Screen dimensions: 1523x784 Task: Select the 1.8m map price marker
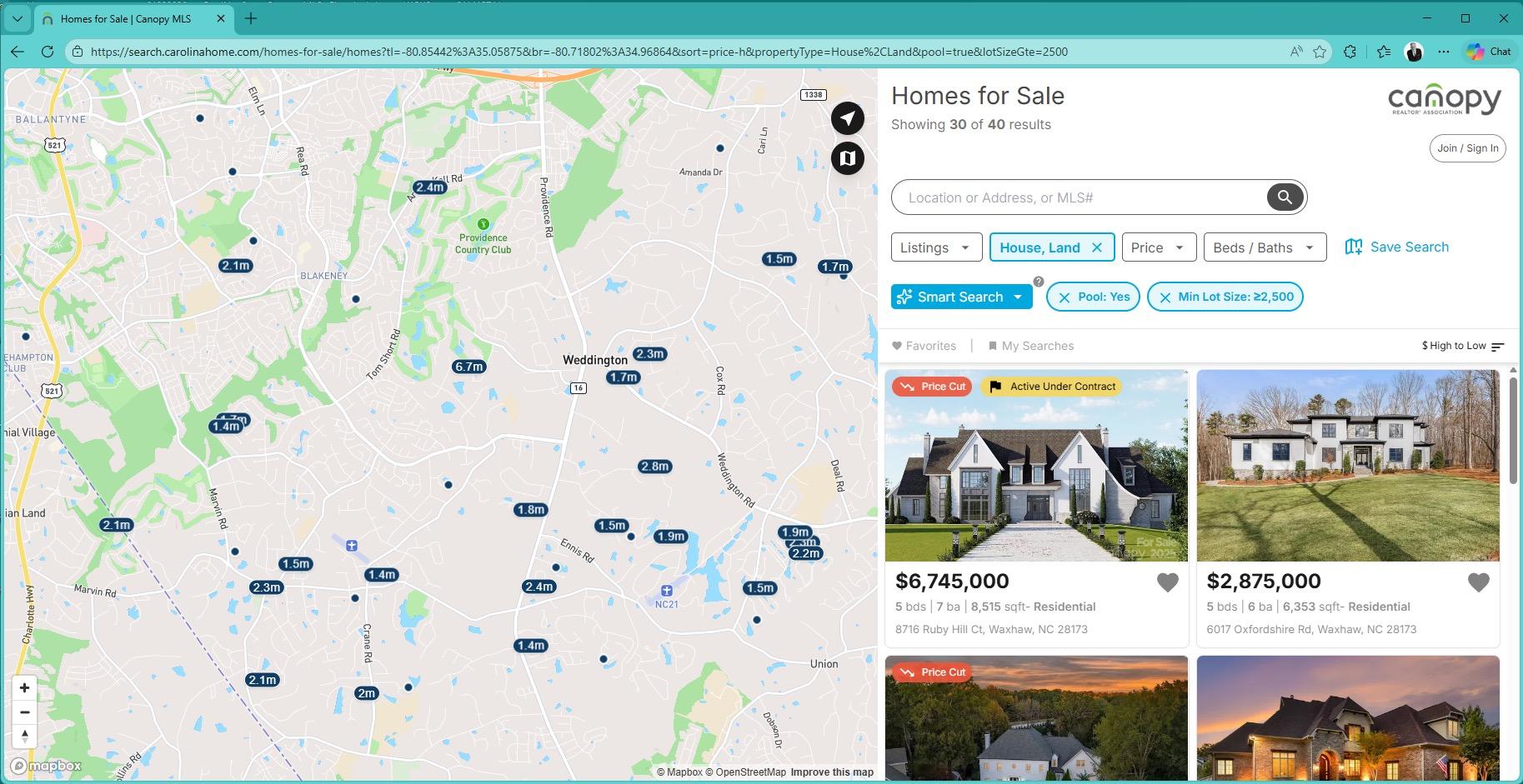[530, 510]
